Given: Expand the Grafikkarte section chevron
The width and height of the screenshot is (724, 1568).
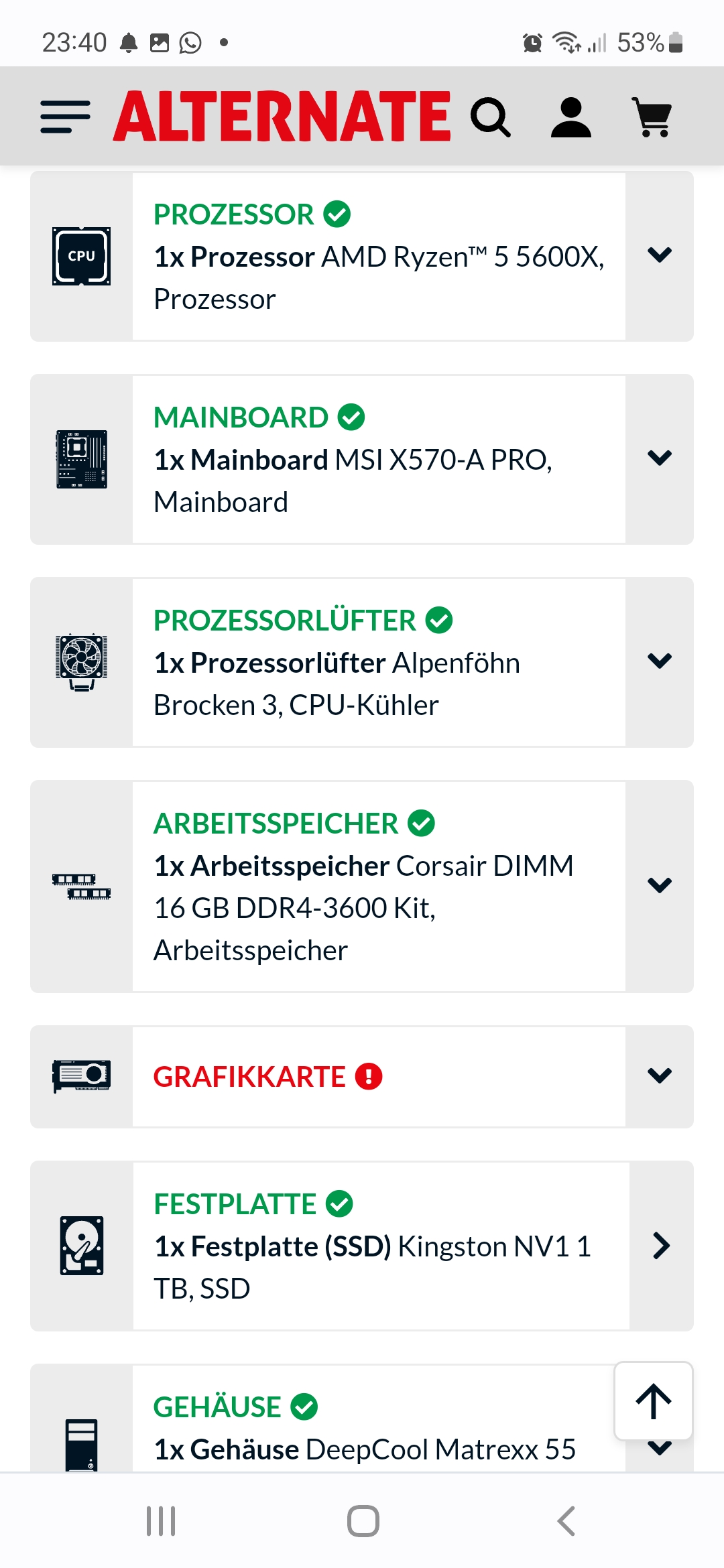Looking at the screenshot, I should coord(660,1076).
